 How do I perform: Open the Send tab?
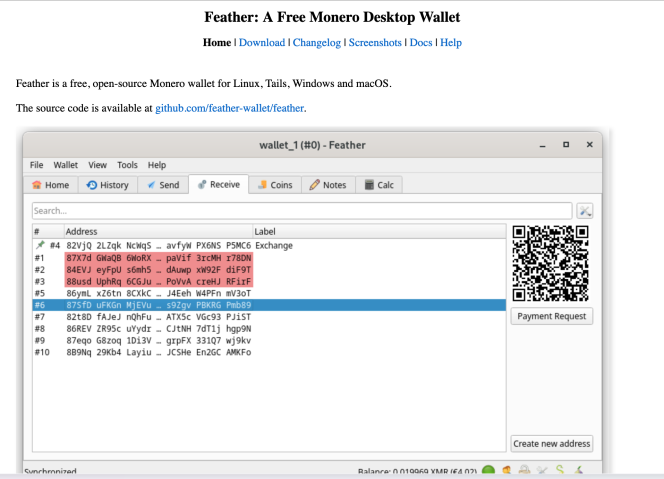[x=163, y=185]
